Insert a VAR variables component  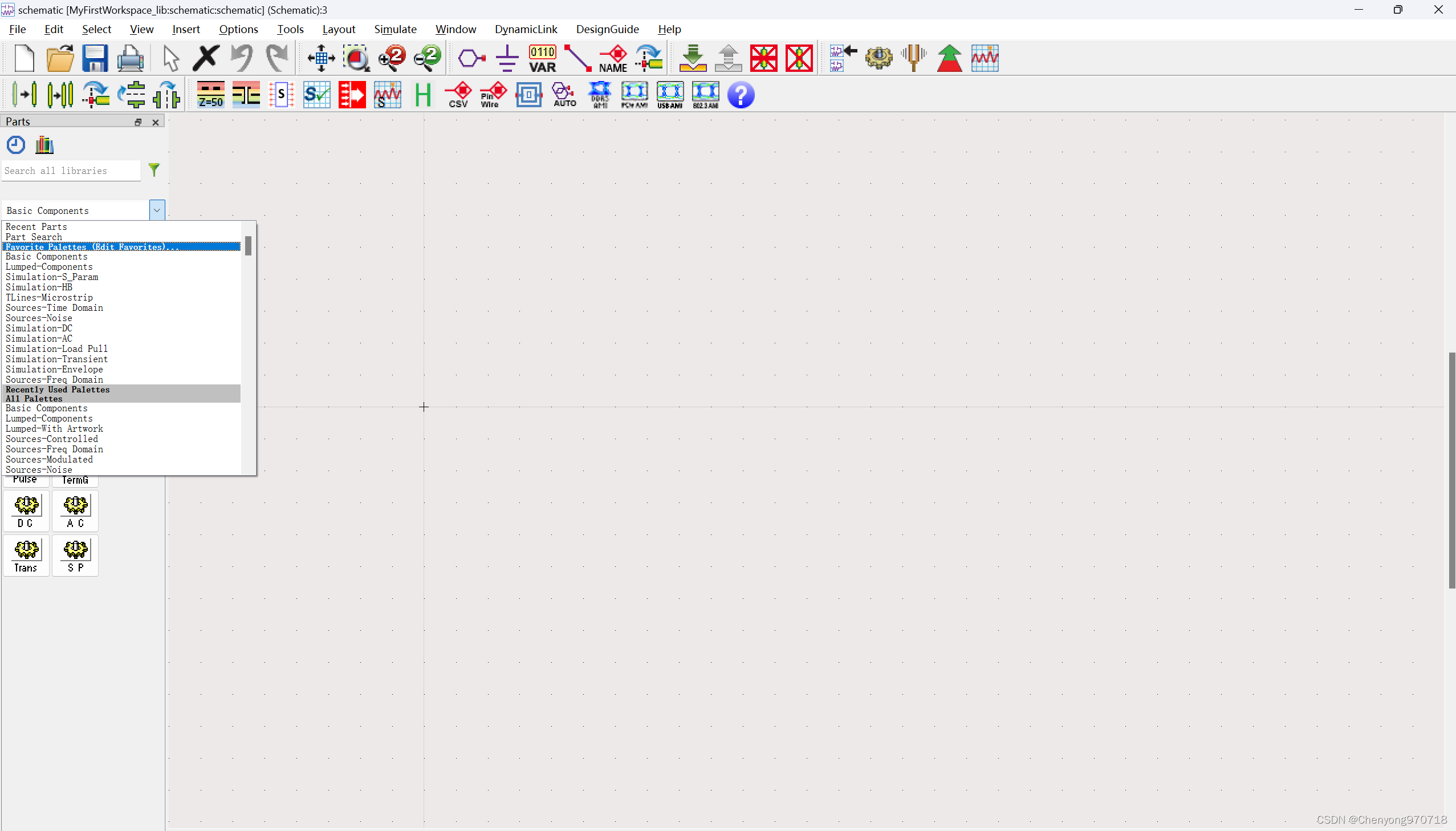(542, 58)
